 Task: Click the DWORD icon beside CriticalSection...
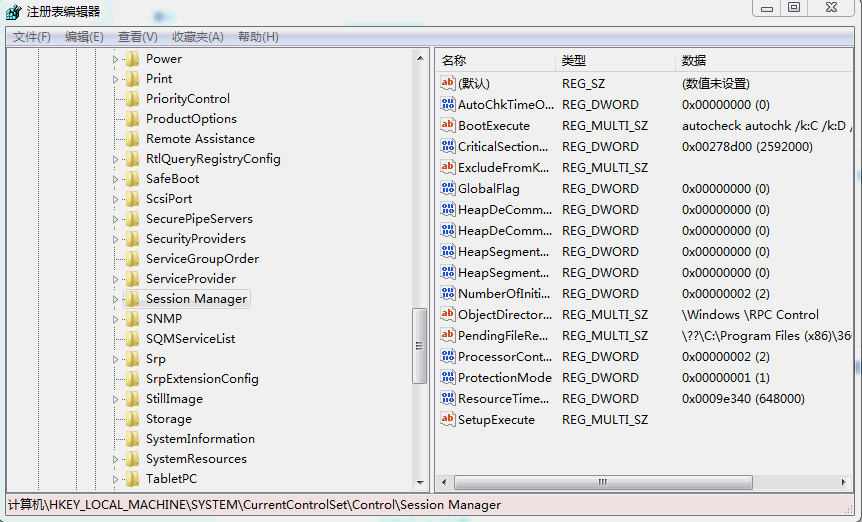(447, 146)
